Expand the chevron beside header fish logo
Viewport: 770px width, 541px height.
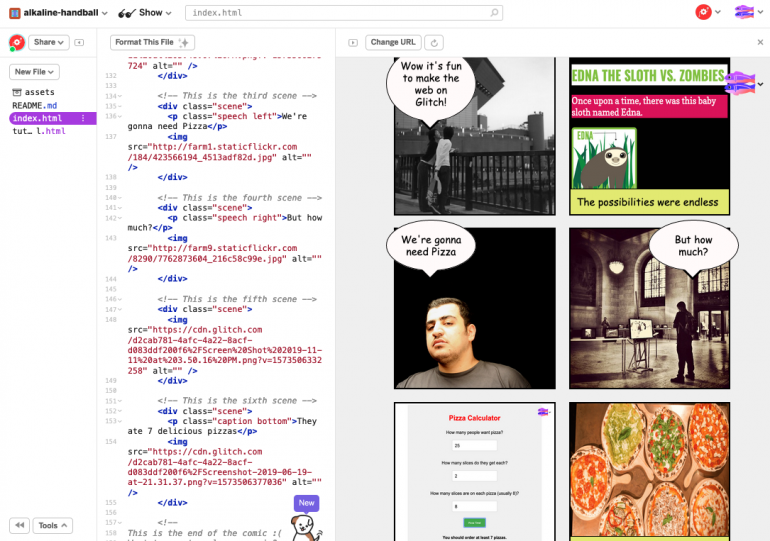point(760,12)
